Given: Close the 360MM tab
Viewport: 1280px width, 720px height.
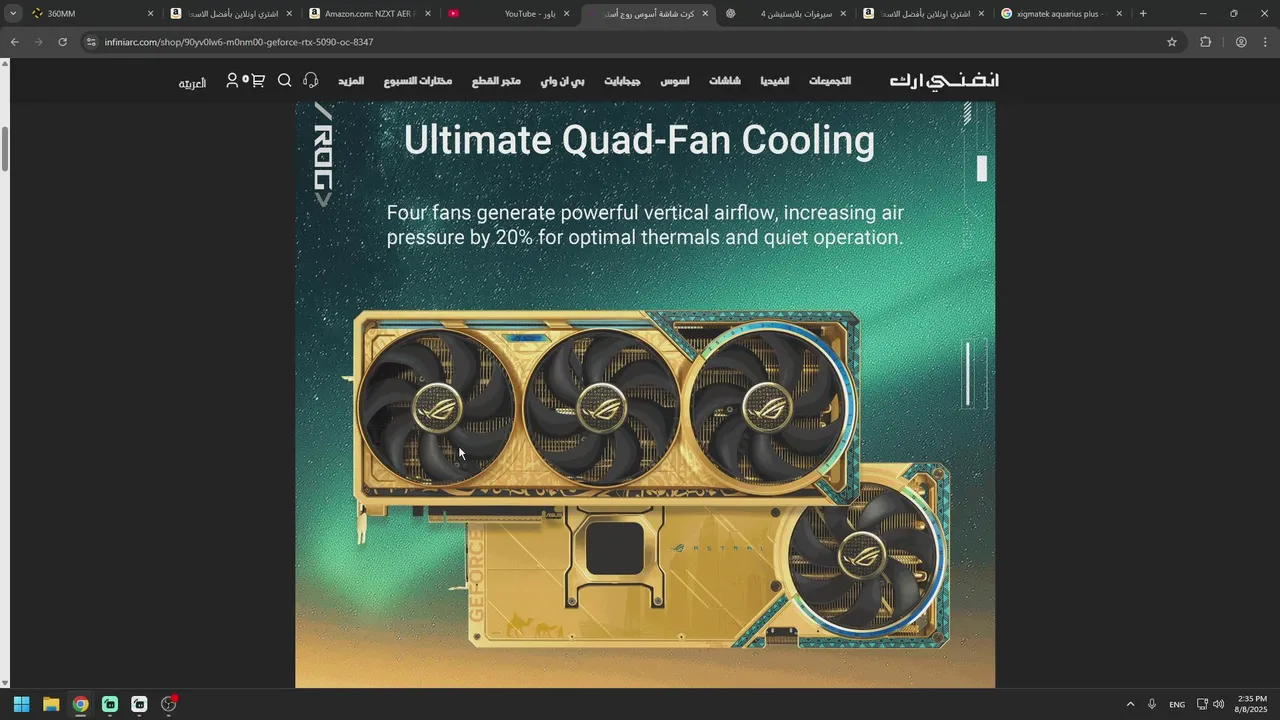Looking at the screenshot, I should [151, 14].
